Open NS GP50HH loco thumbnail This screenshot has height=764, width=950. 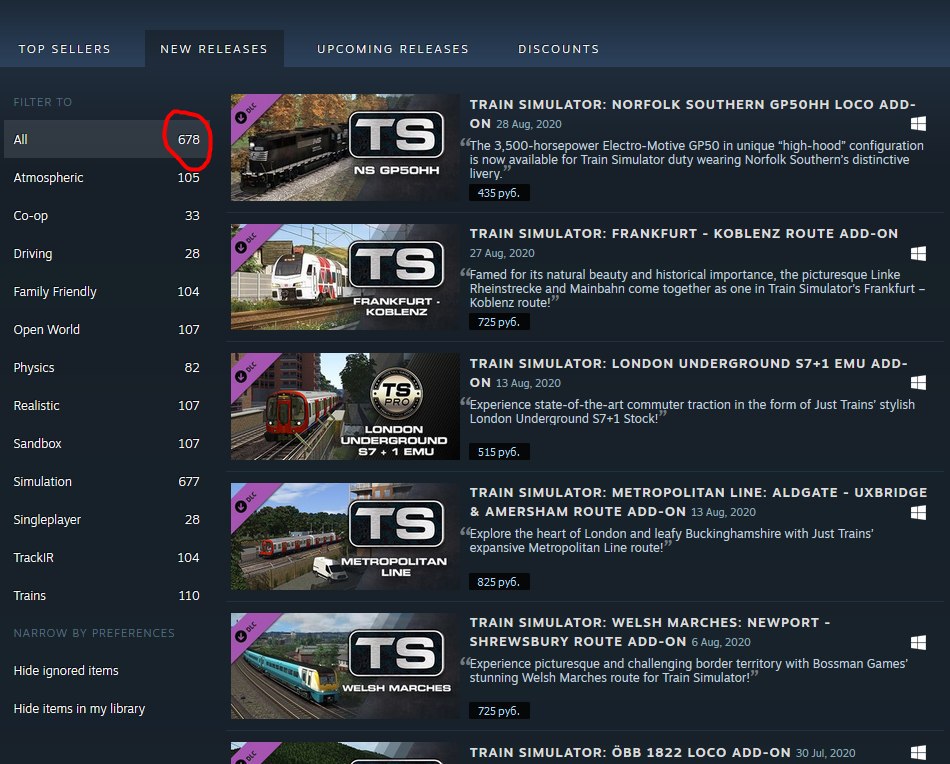coord(345,147)
